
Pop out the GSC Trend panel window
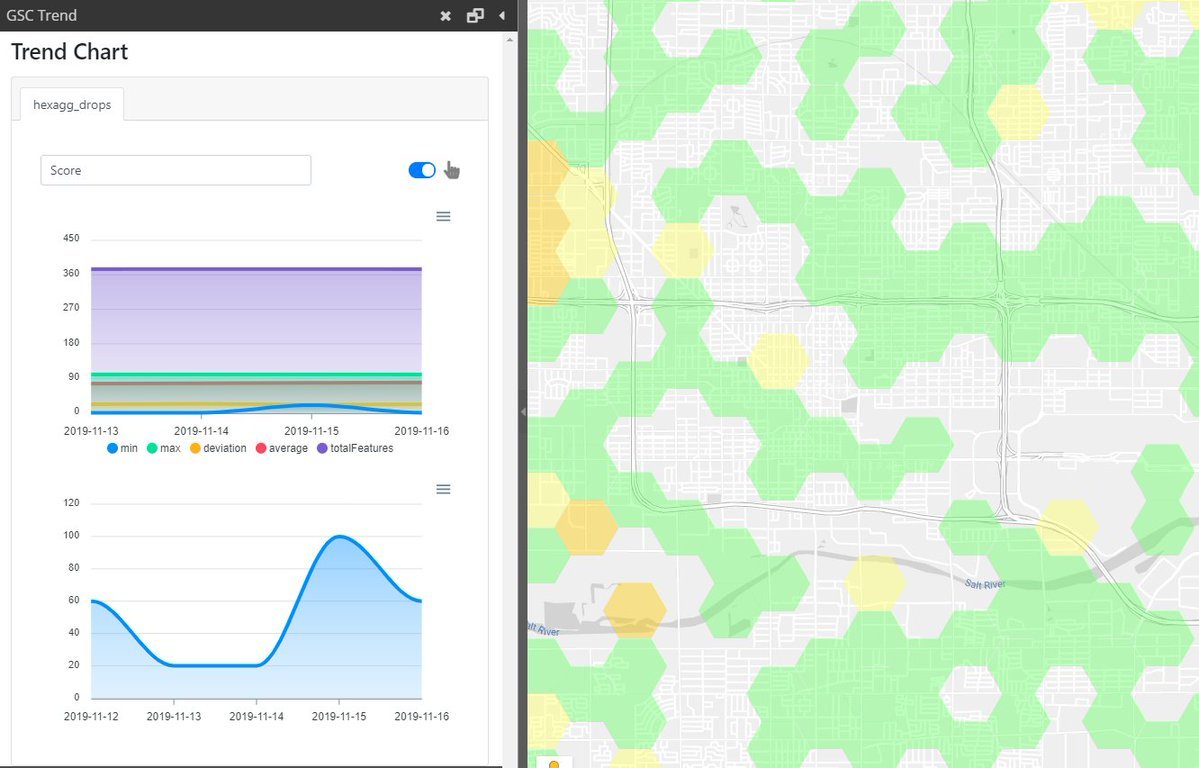click(x=475, y=16)
